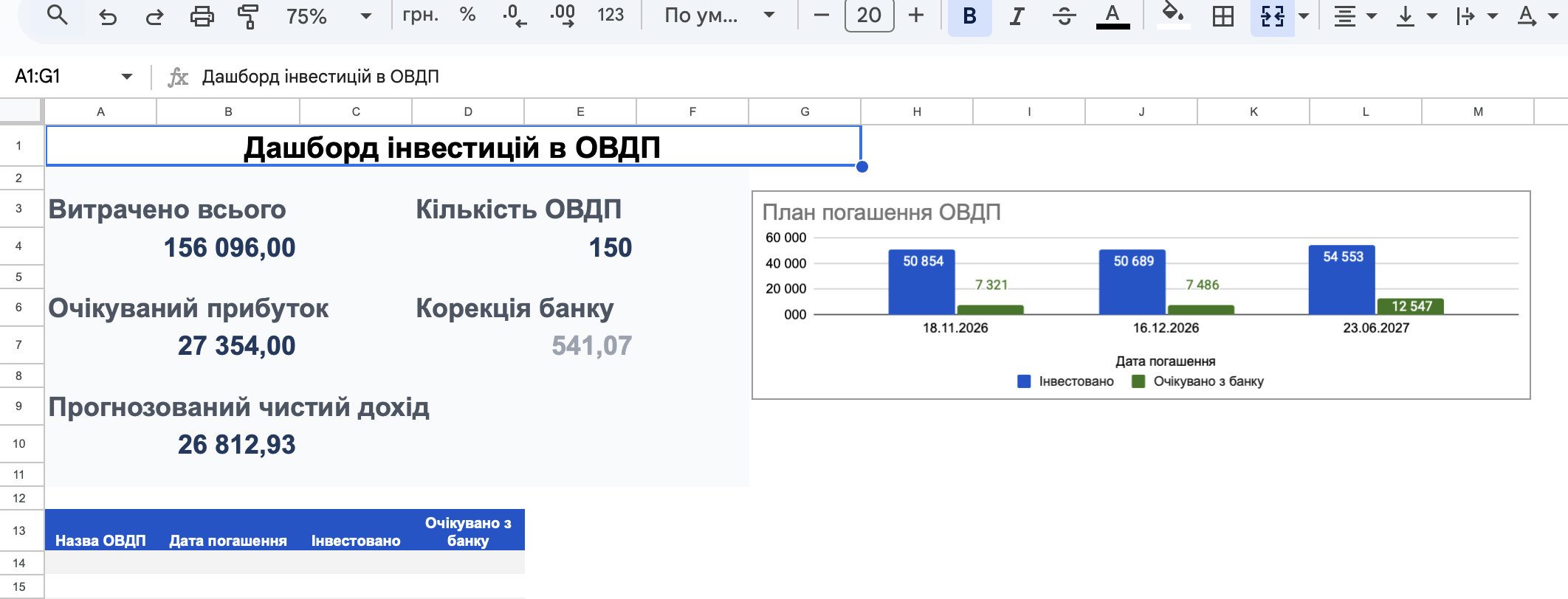Viewport: 1568px width, 599px height.
Task: Apply the грн. currency format
Action: tap(421, 15)
